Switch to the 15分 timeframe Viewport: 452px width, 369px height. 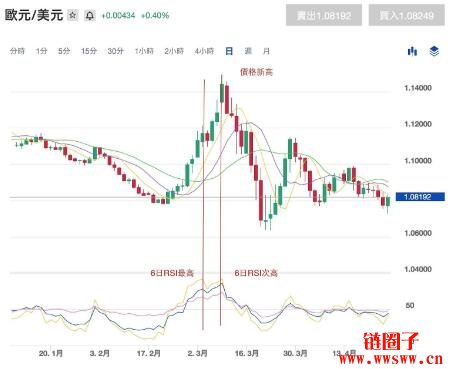89,51
